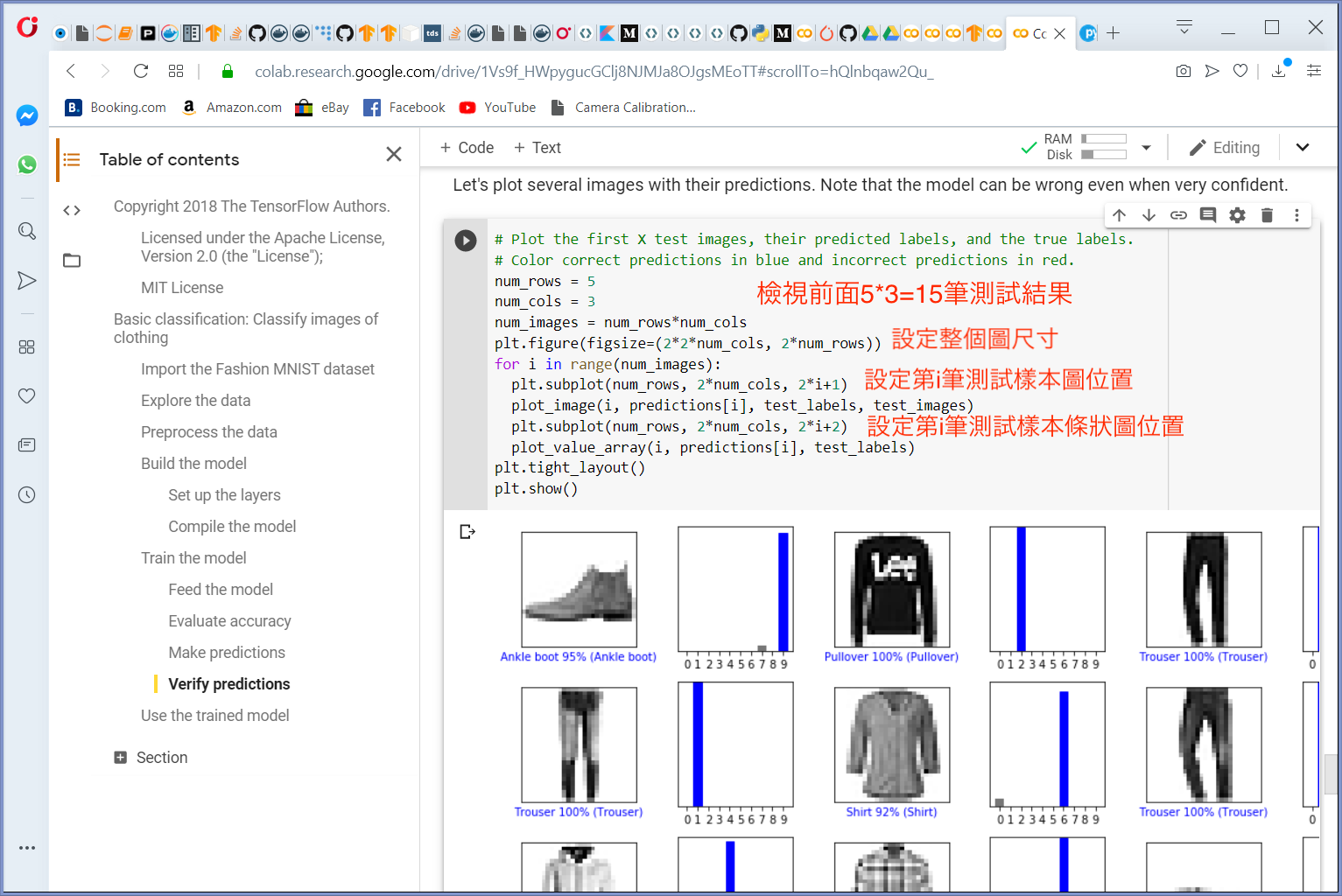Open search in browser sidebar
Screen dimensions: 1342x896
click(27, 231)
